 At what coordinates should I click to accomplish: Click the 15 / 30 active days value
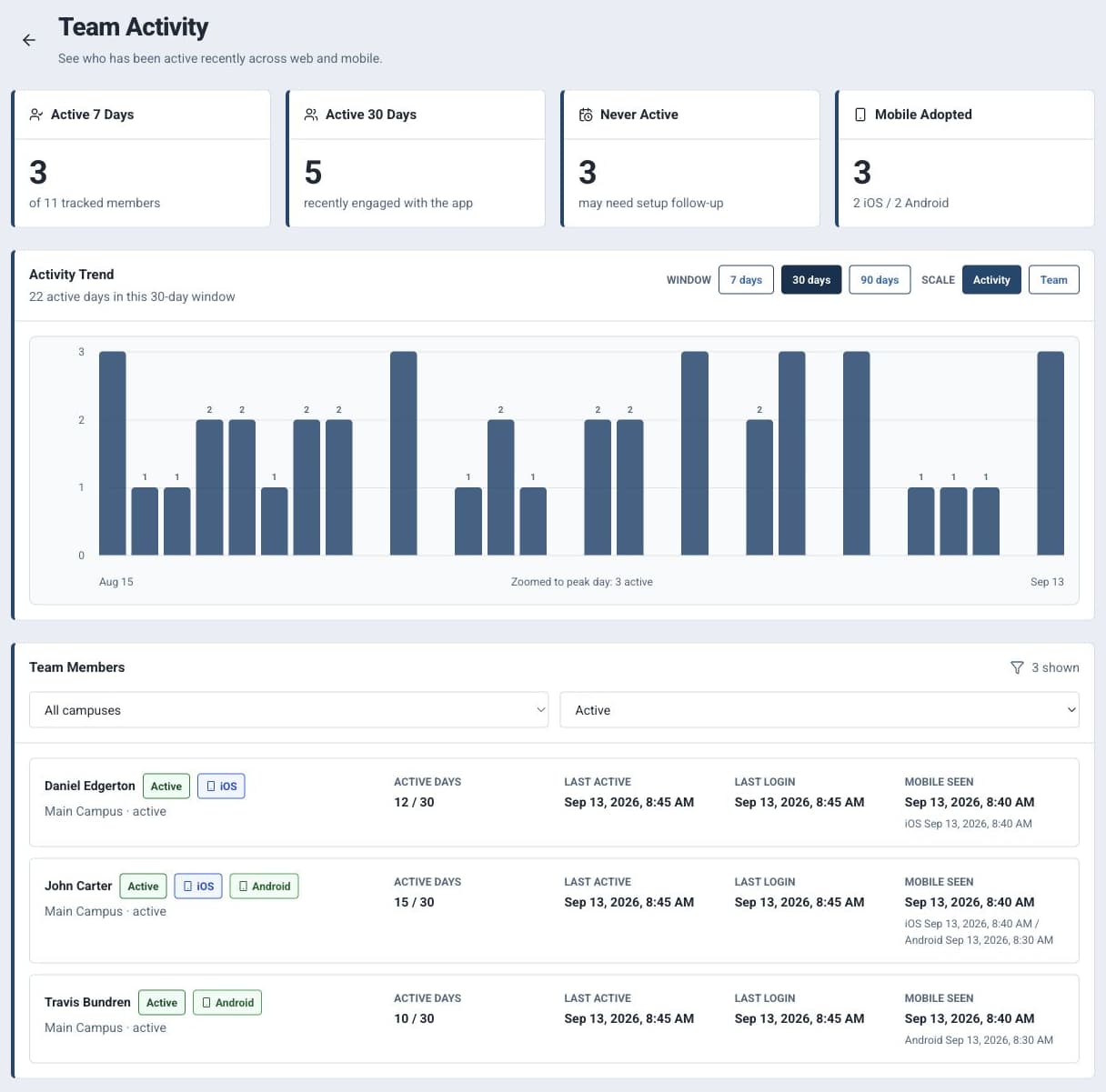[414, 902]
